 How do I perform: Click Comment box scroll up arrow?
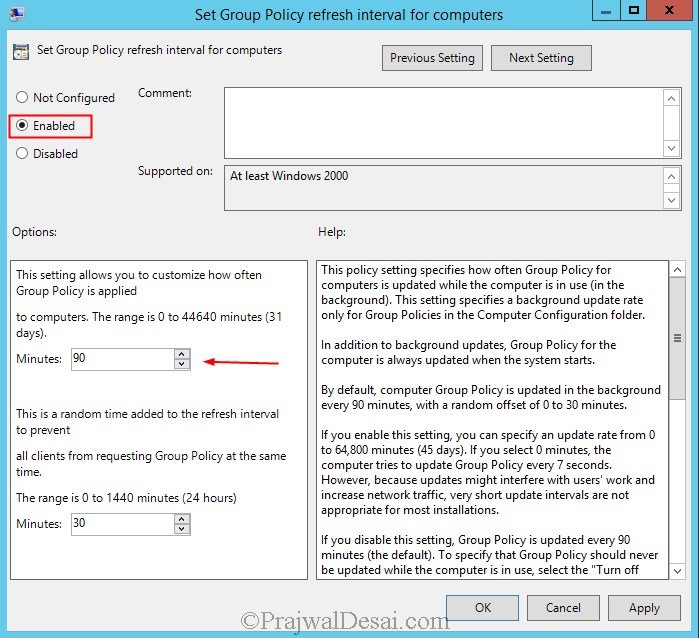click(x=672, y=98)
